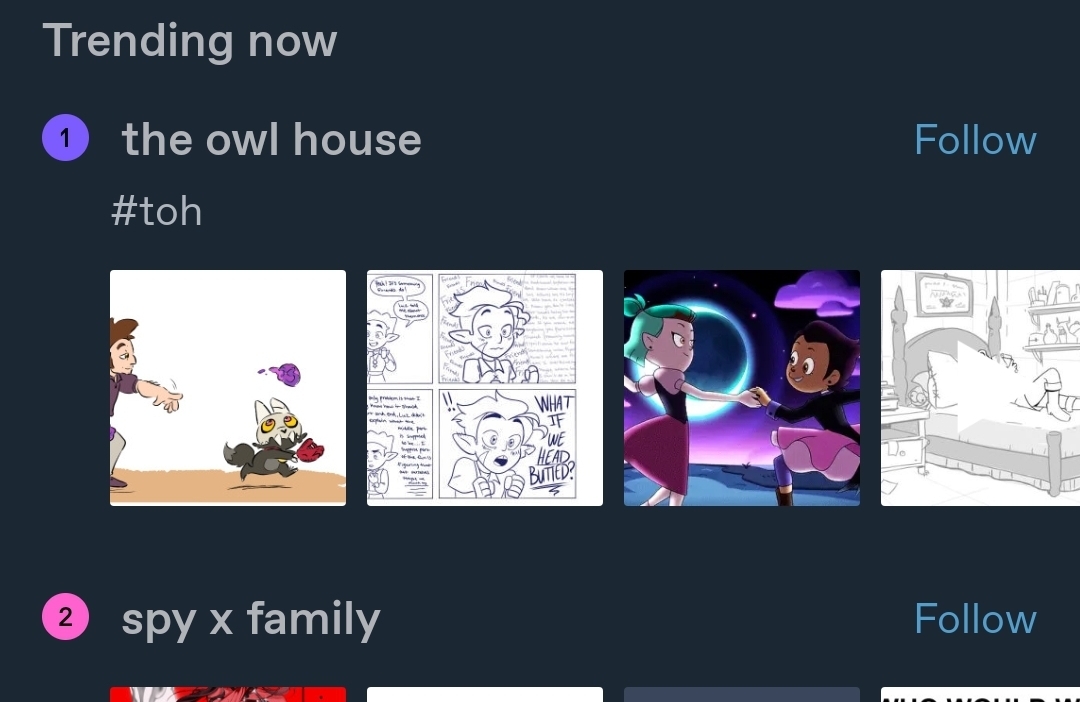
Task: Open second white spy x family thumbnail
Action: pos(485,694)
